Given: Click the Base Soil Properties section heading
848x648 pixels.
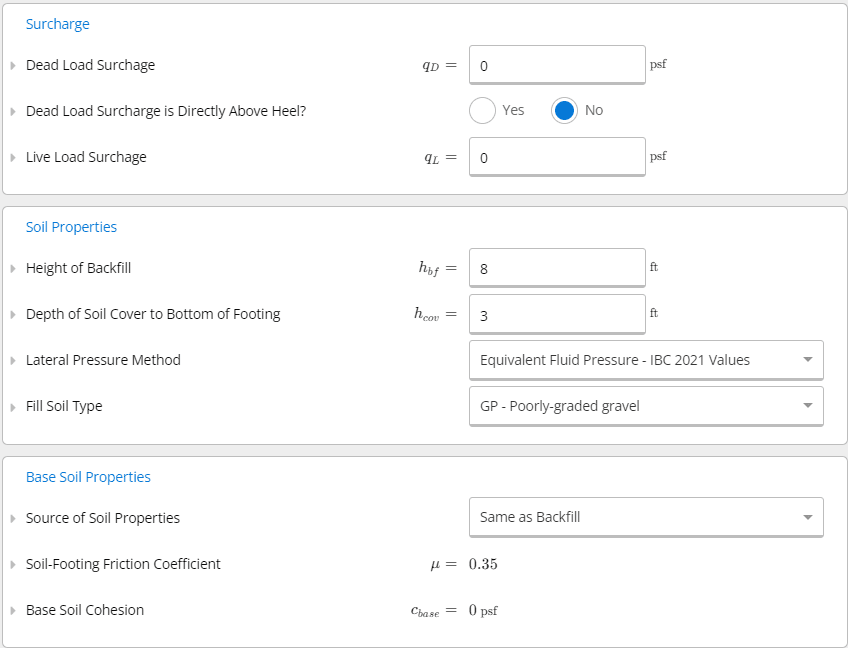Looking at the screenshot, I should click(88, 477).
